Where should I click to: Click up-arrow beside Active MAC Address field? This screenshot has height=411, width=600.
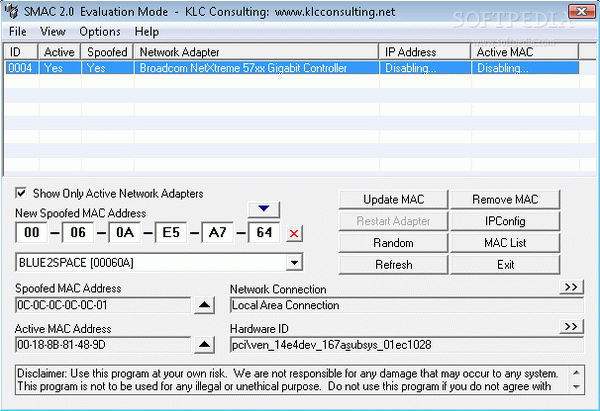(x=204, y=345)
